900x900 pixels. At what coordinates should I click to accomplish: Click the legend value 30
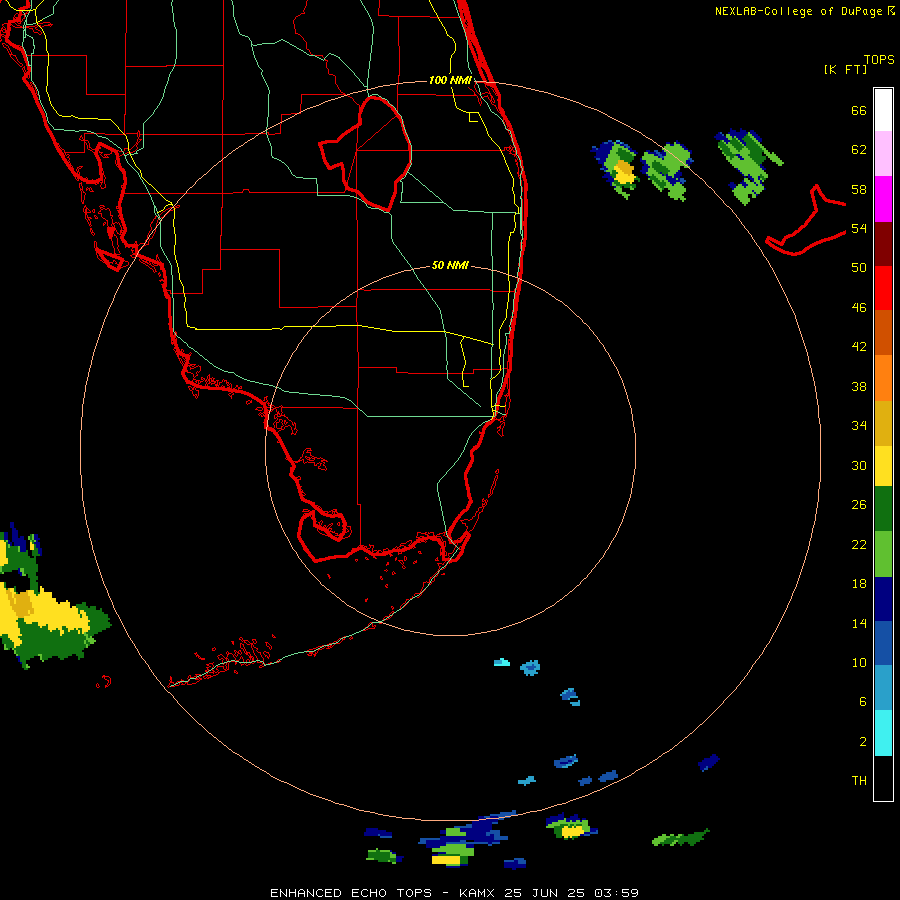click(859, 465)
